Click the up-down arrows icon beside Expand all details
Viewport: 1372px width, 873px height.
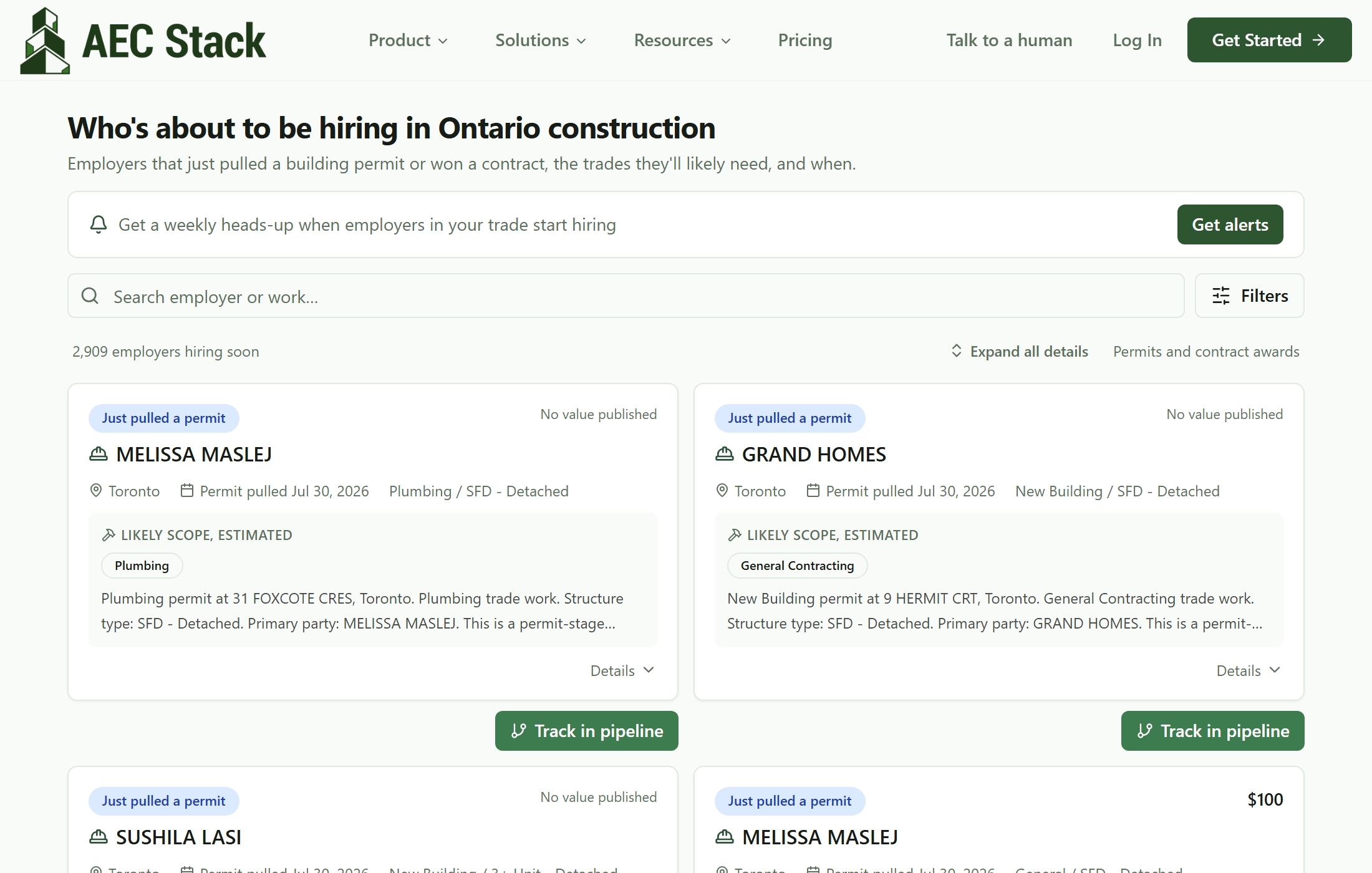pyautogui.click(x=957, y=351)
